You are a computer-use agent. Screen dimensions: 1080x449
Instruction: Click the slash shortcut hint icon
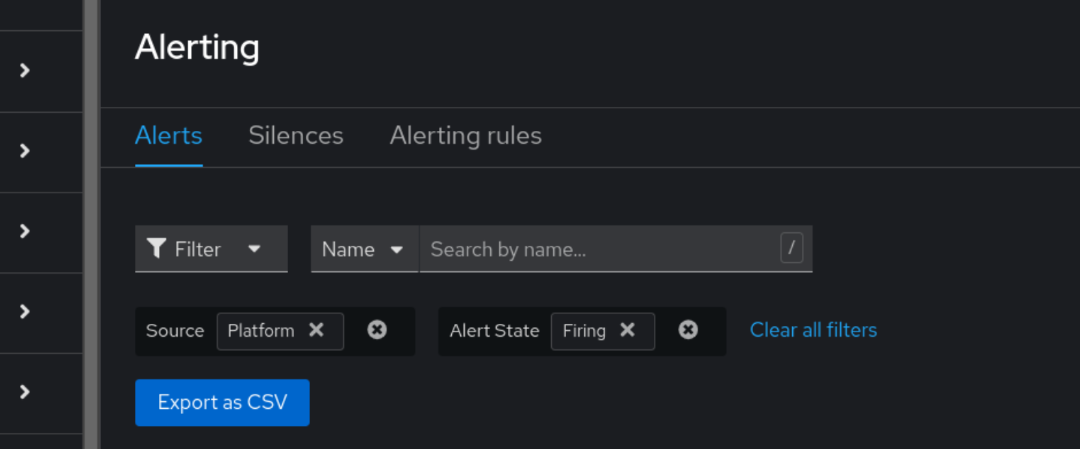click(x=792, y=249)
